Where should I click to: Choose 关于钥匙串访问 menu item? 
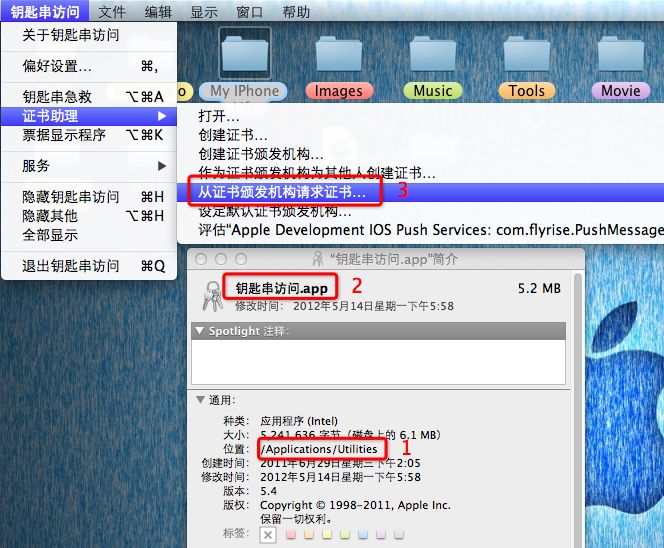[89, 35]
